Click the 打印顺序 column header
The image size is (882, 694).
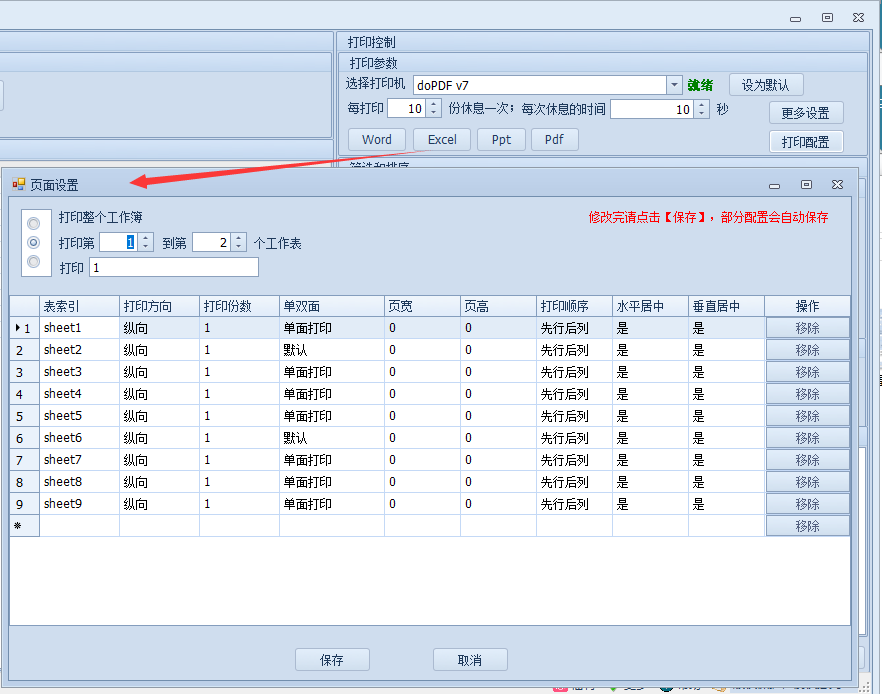(x=574, y=306)
